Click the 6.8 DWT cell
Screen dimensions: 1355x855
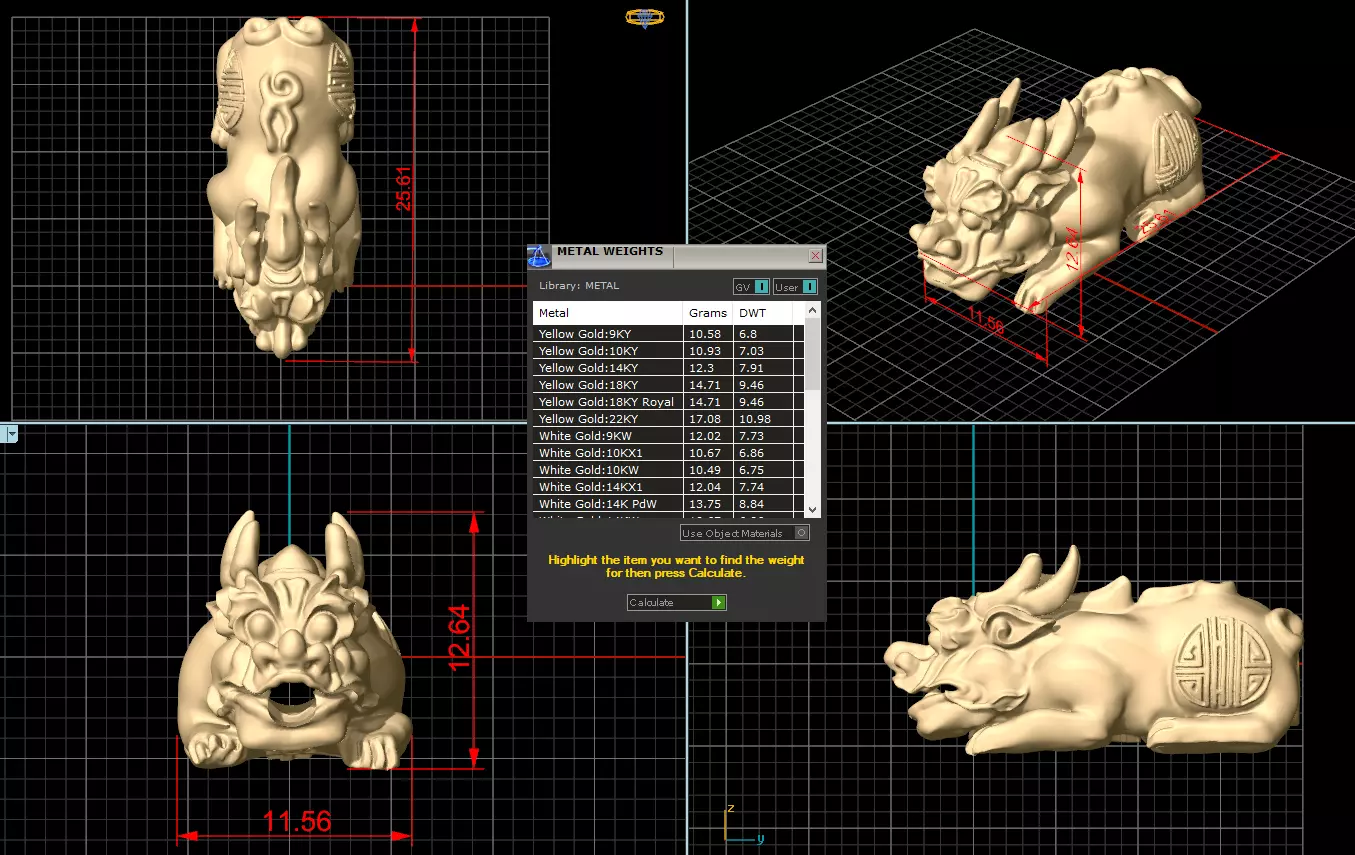pyautogui.click(x=763, y=334)
